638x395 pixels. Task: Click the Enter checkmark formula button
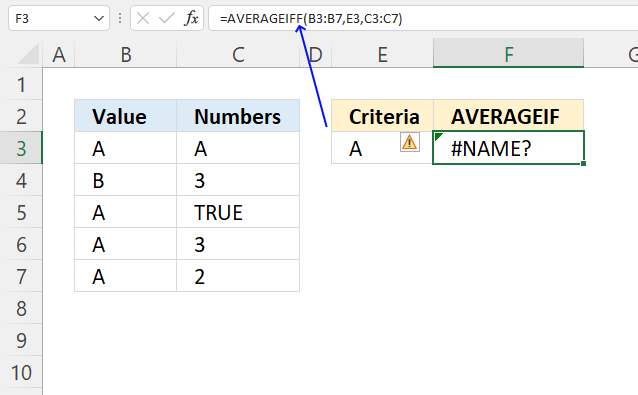pos(166,18)
